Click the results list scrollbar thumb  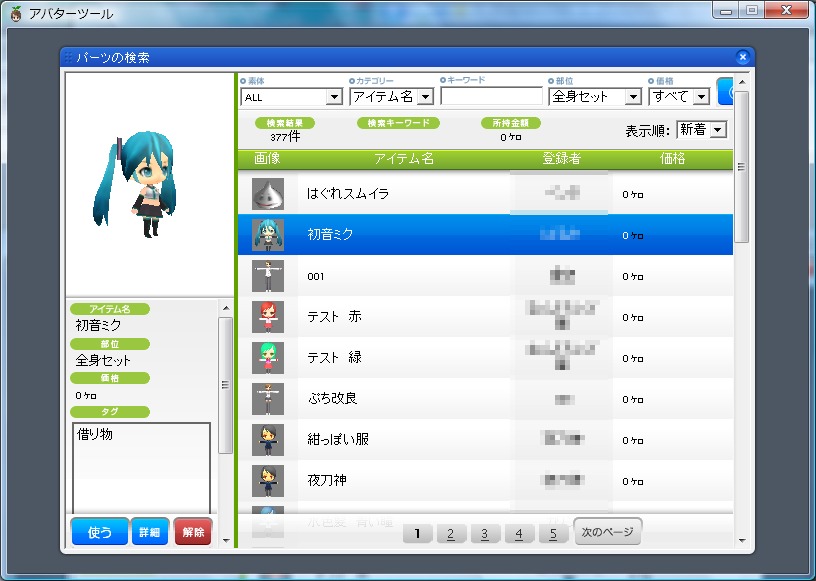tap(742, 167)
